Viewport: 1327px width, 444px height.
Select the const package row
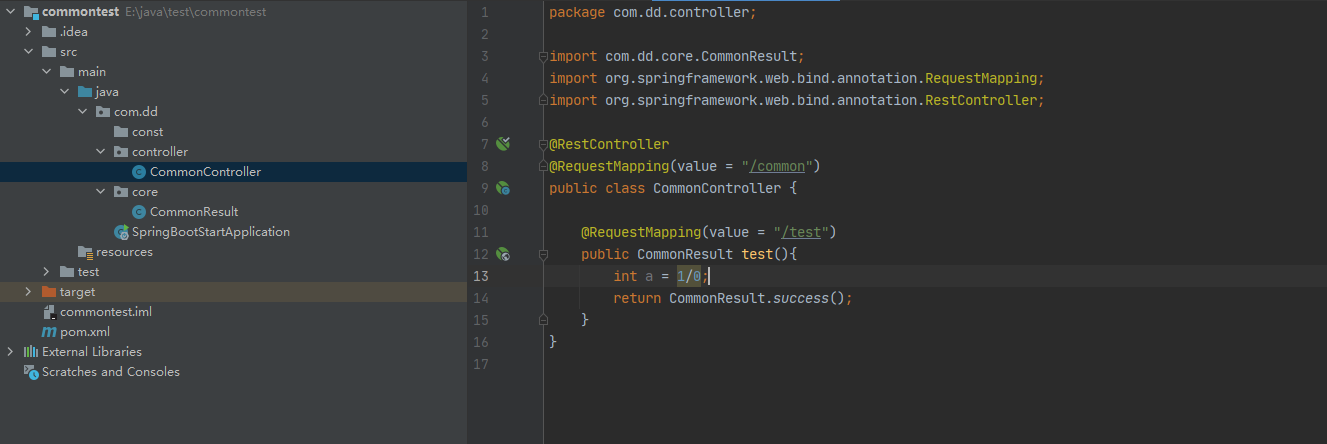(x=233, y=132)
